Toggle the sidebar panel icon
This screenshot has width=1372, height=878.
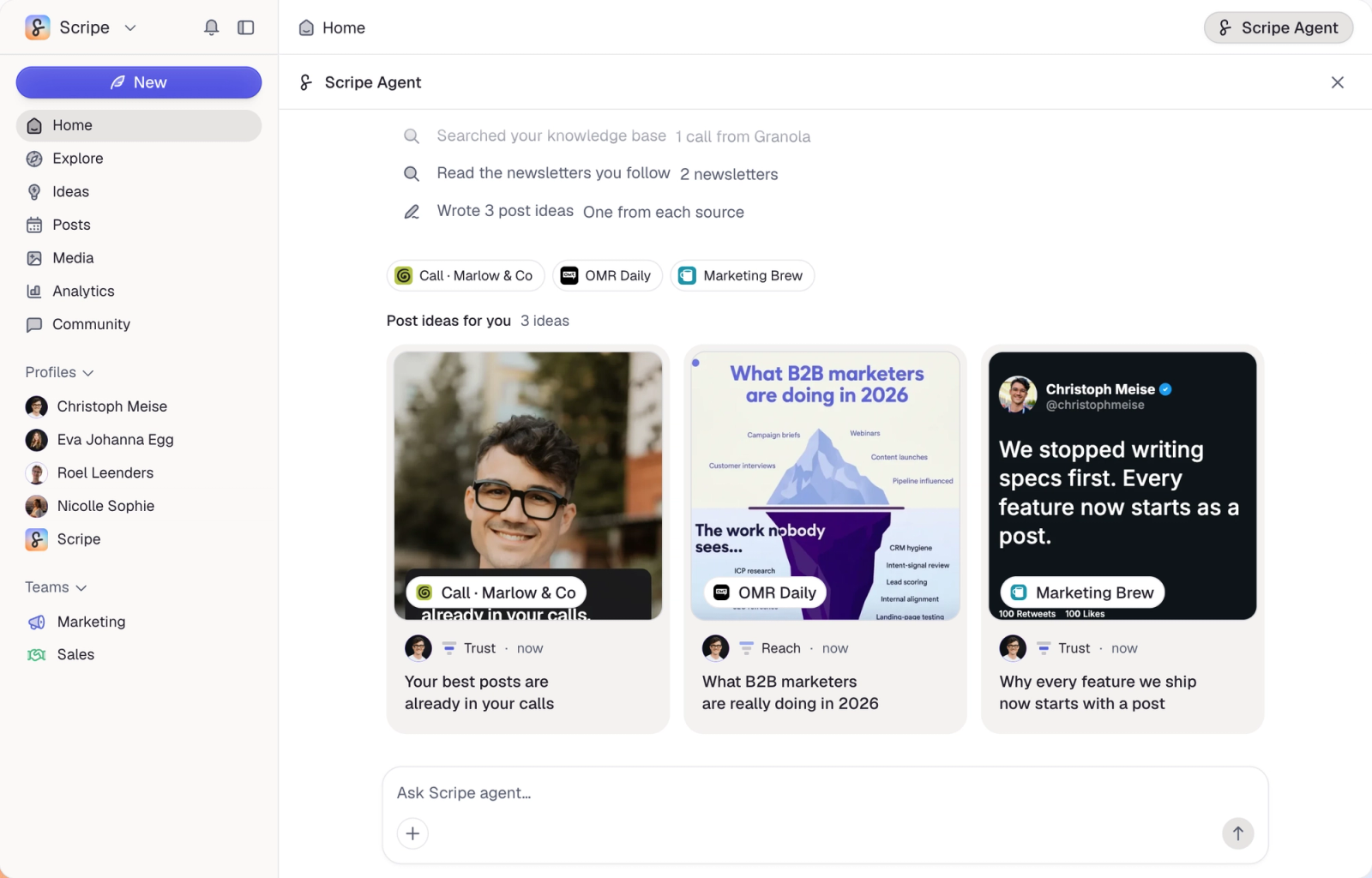tap(246, 27)
